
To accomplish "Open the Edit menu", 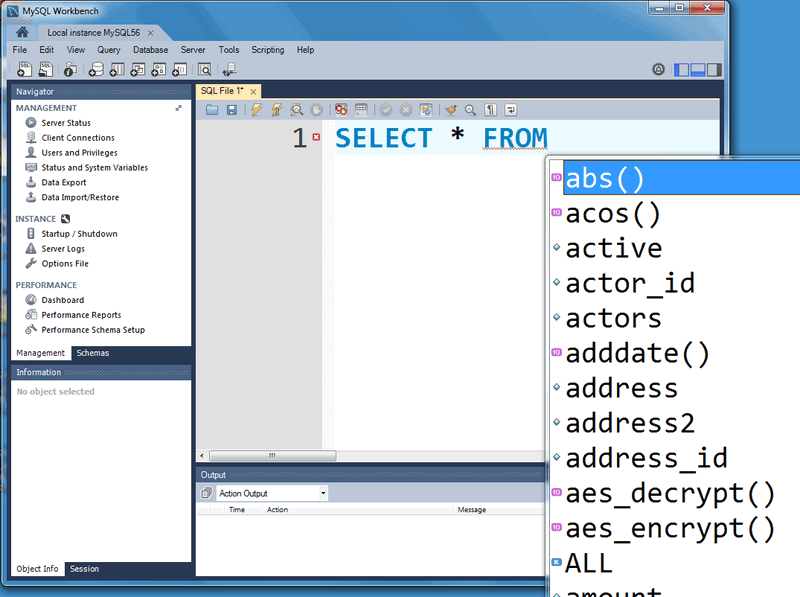I will (x=46, y=49).
